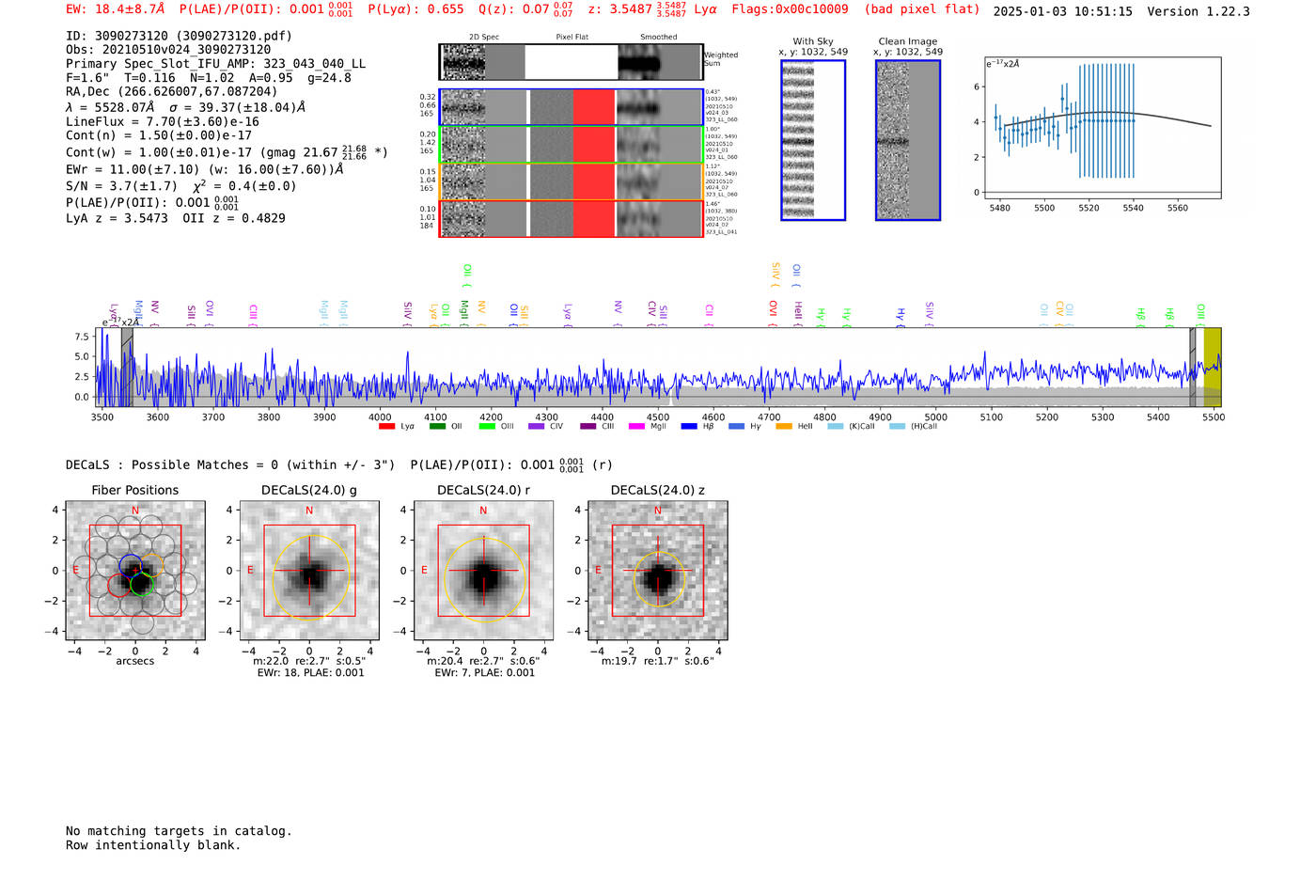Click the dark green OII legend swatch

(x=437, y=427)
